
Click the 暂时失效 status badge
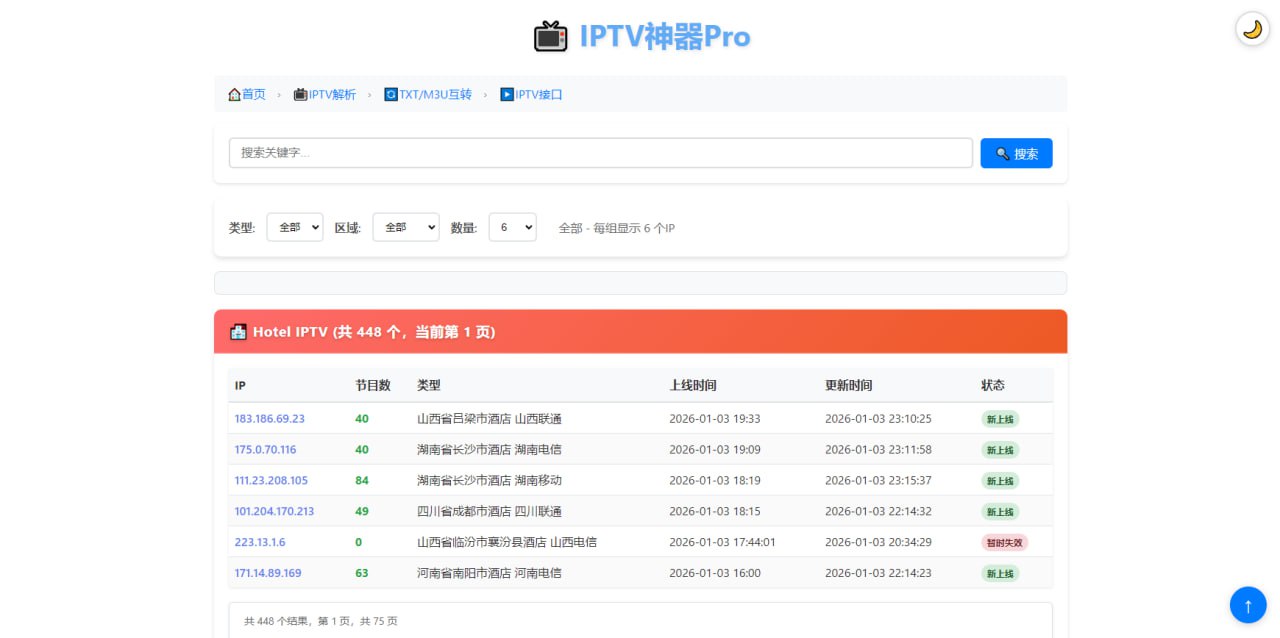tap(1004, 543)
